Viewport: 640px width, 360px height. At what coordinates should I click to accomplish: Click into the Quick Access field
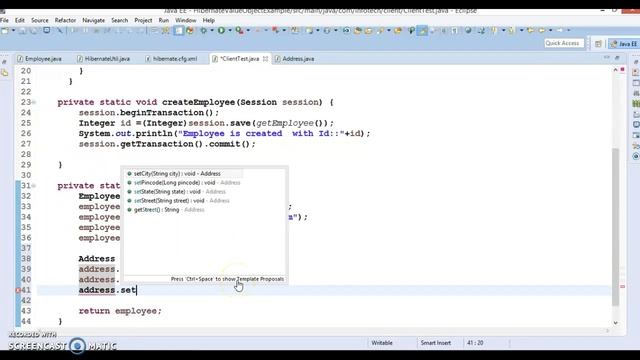click(x=564, y=43)
